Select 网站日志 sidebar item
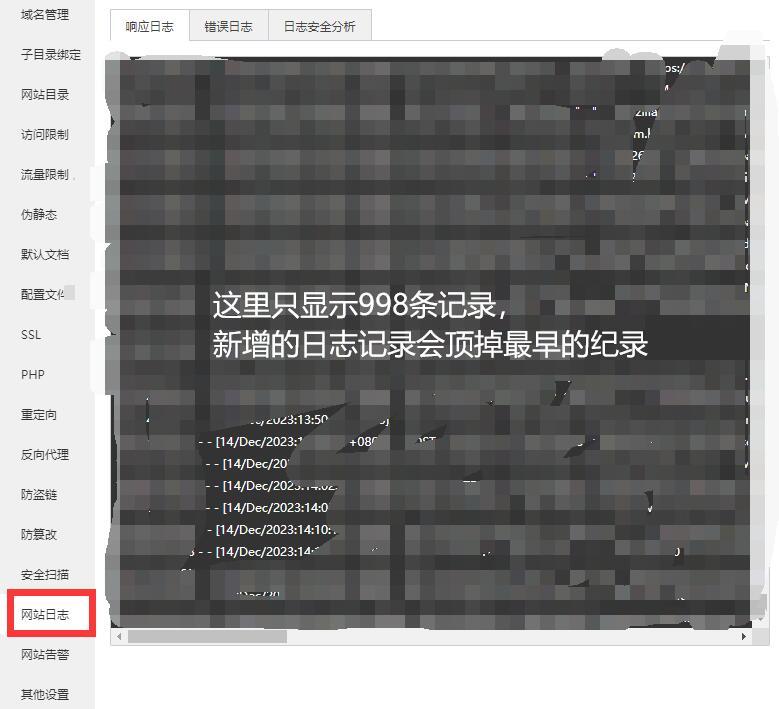 click(x=45, y=615)
